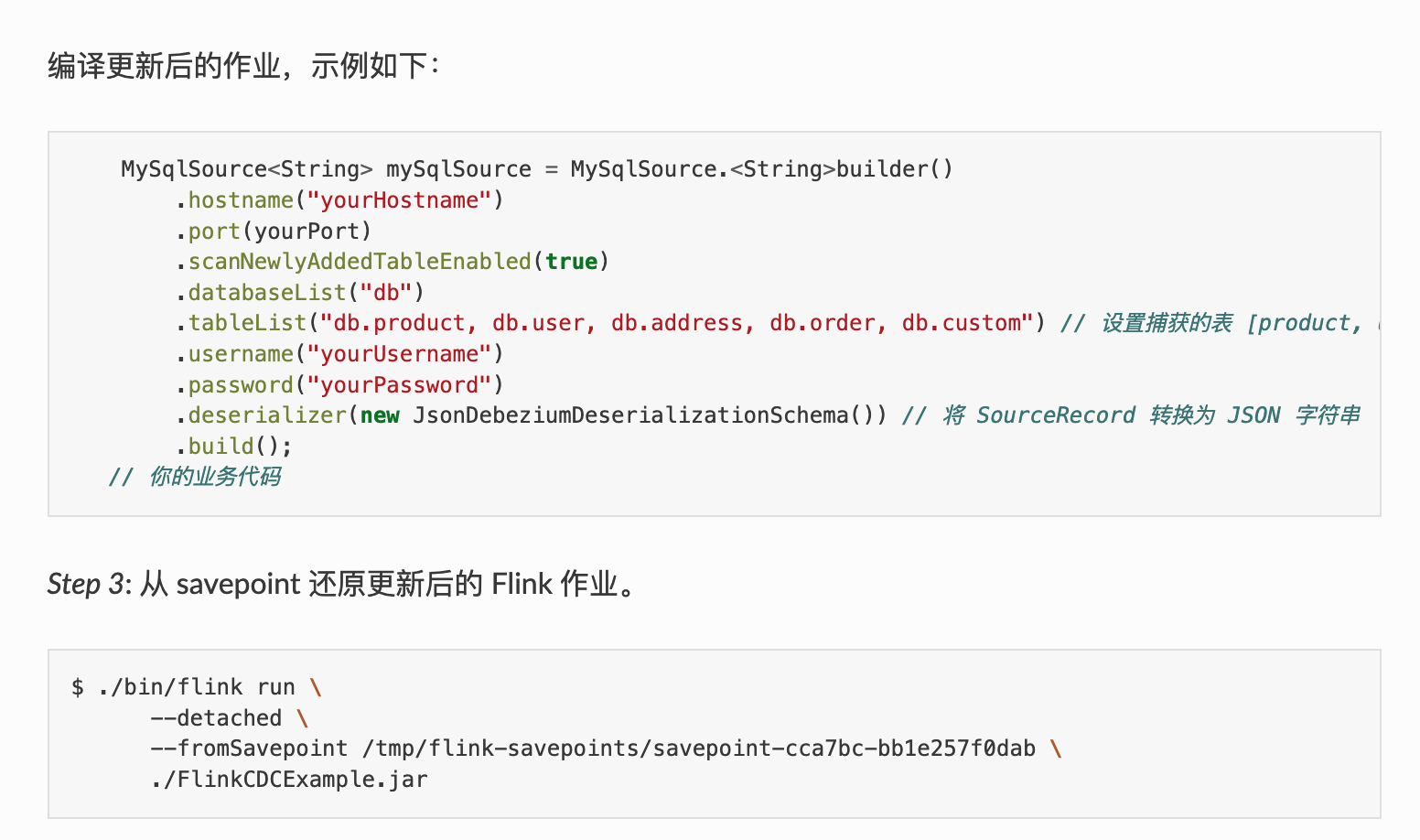Click ./FlinkCDCExample.jar in shell block

pyautogui.click(x=289, y=780)
